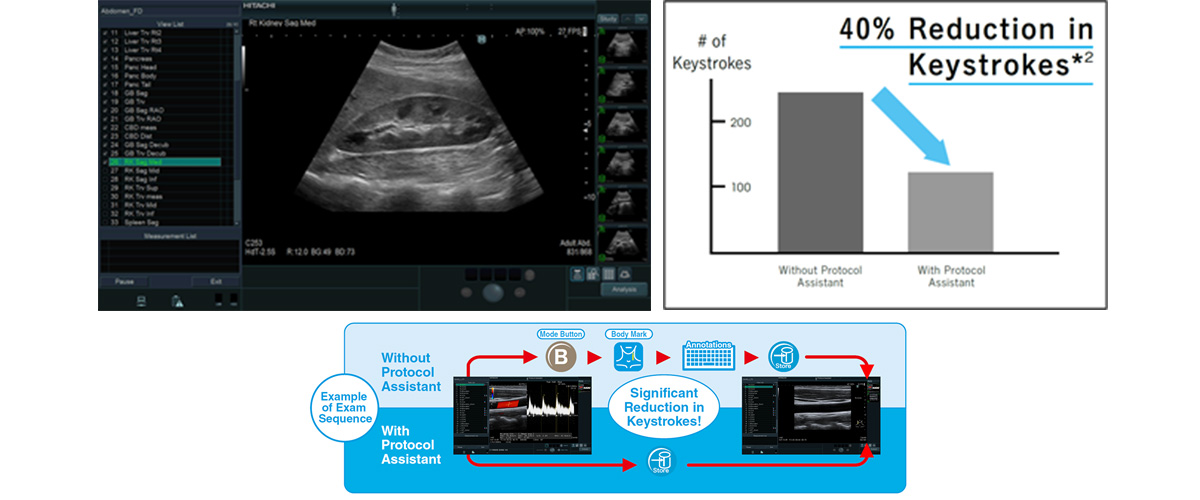This screenshot has width=1200, height=500.
Task: Toggle the checkbox for 14 Pancreas
Action: pyautogui.click(x=104, y=61)
